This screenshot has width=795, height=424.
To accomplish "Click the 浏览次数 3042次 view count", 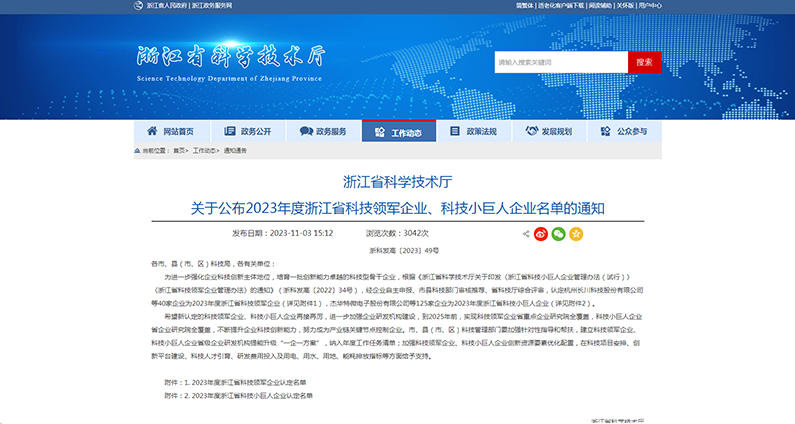I will [x=397, y=233].
